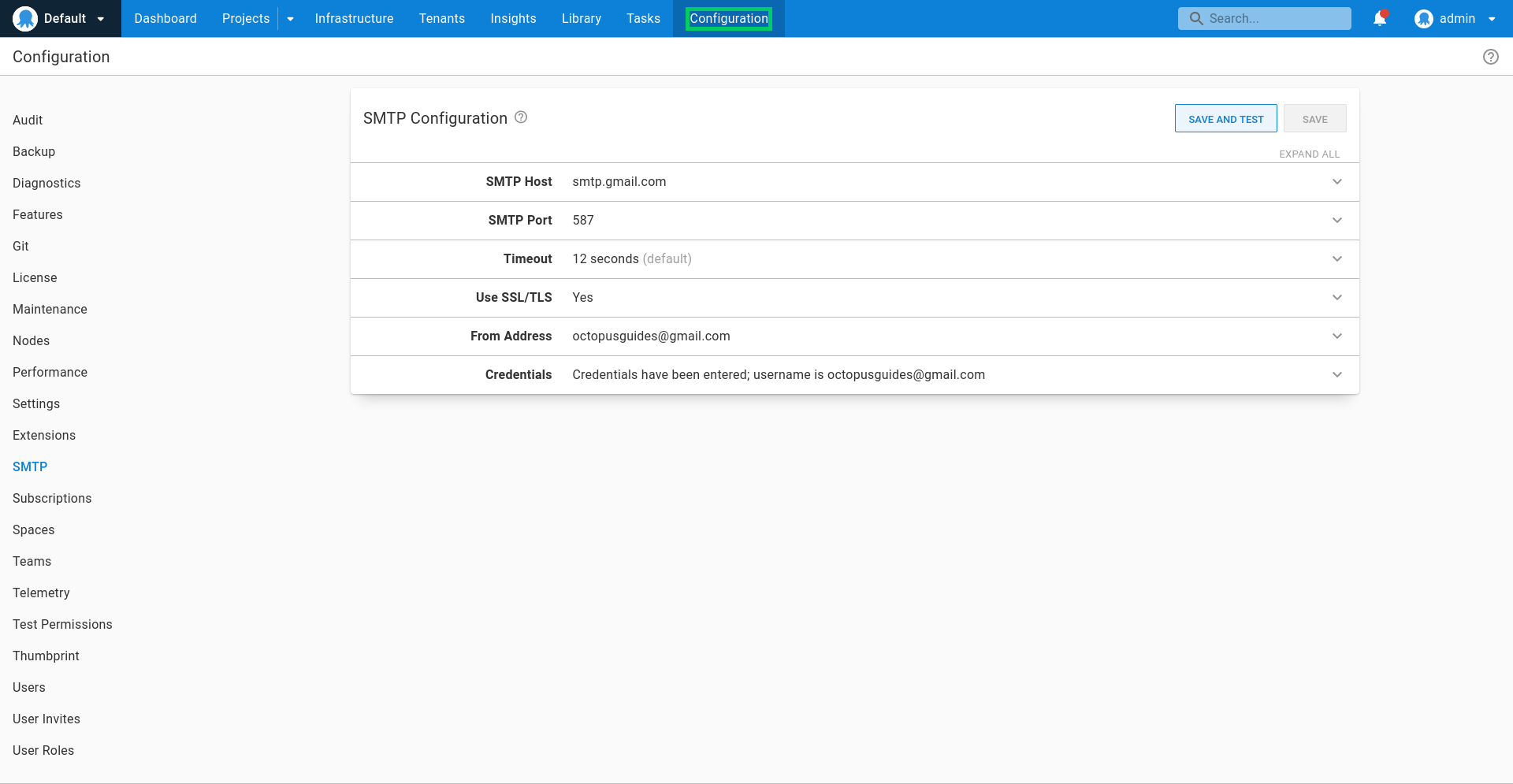Open Test Permissions in the sidebar

click(x=62, y=624)
